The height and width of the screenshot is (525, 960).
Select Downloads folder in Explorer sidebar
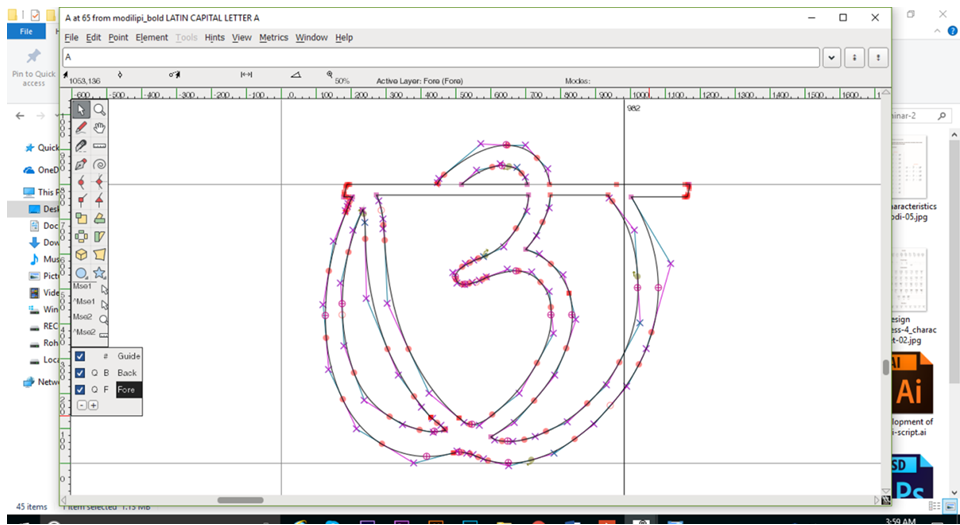click(44, 242)
